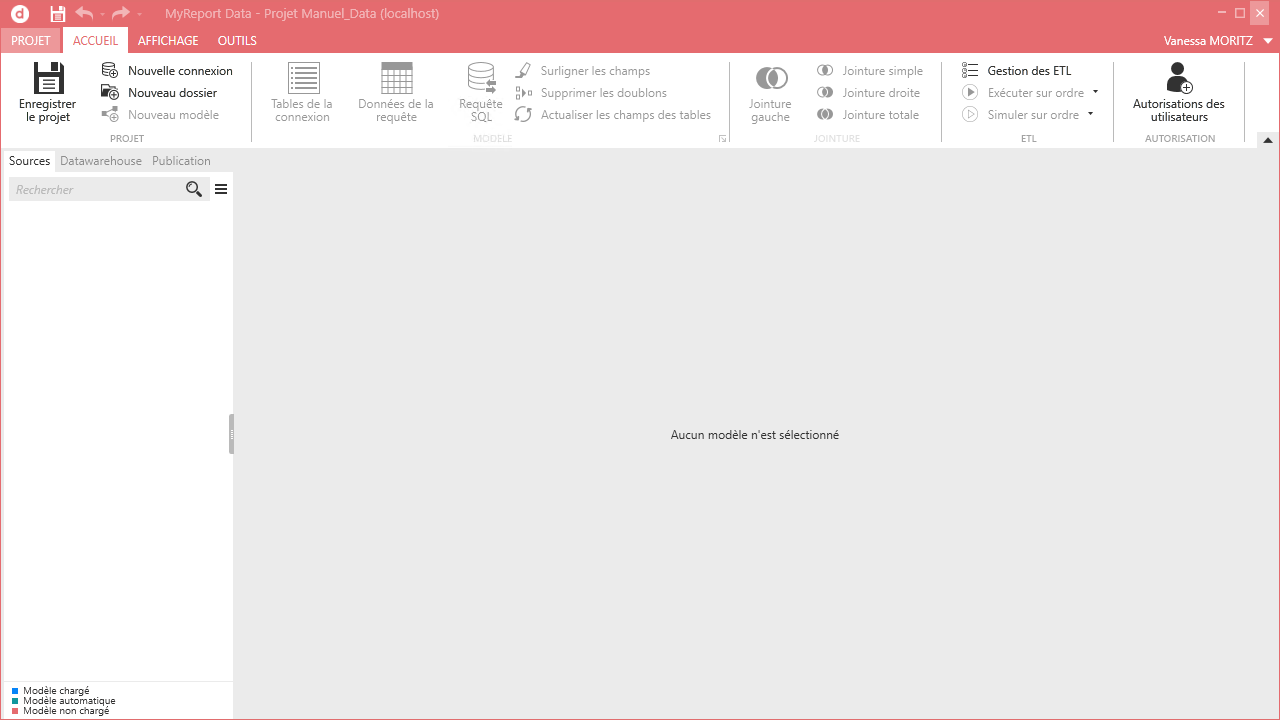Screen dimensions: 1280x720
Task: Expand the Exécuter sur ordre dropdown arrow
Action: [1095, 92]
